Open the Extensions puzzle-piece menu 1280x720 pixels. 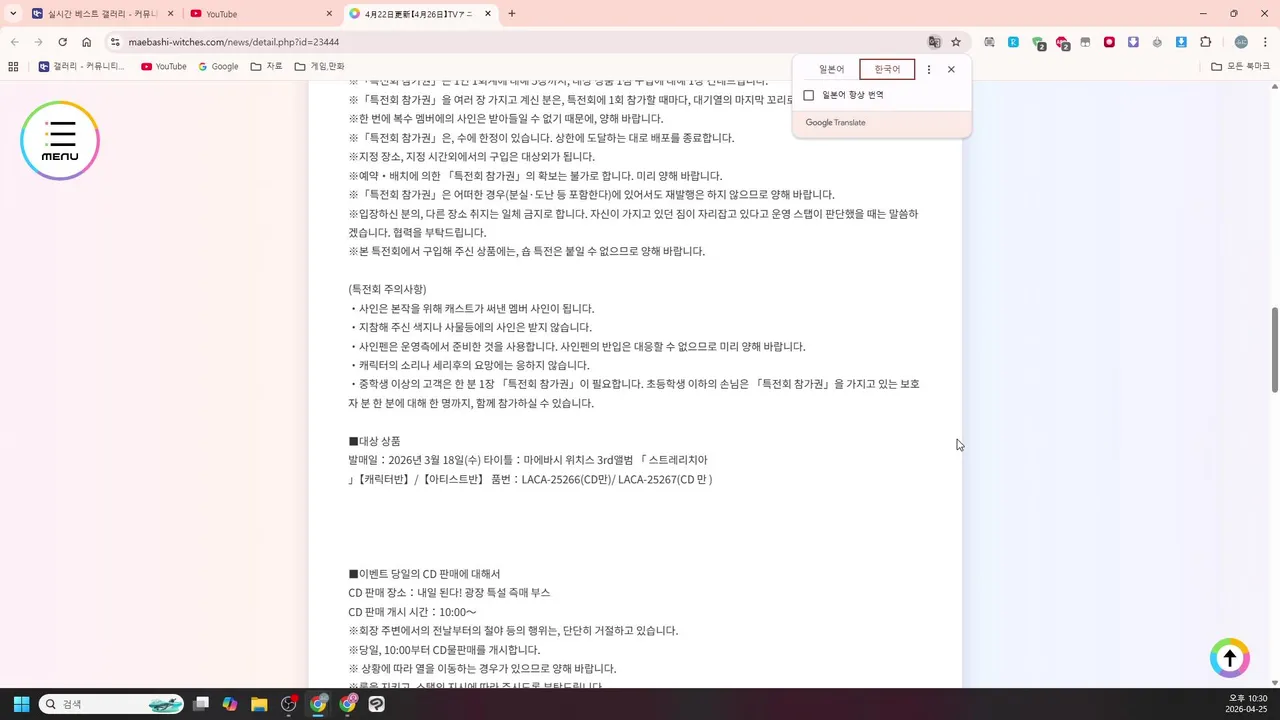point(1205,42)
